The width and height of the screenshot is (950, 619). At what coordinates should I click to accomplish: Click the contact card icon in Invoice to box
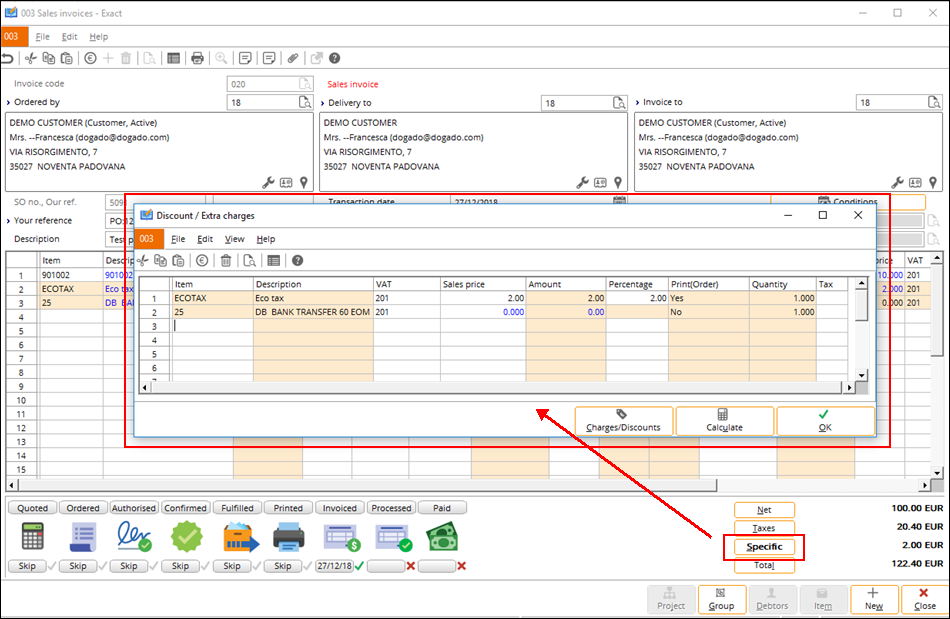pos(915,182)
